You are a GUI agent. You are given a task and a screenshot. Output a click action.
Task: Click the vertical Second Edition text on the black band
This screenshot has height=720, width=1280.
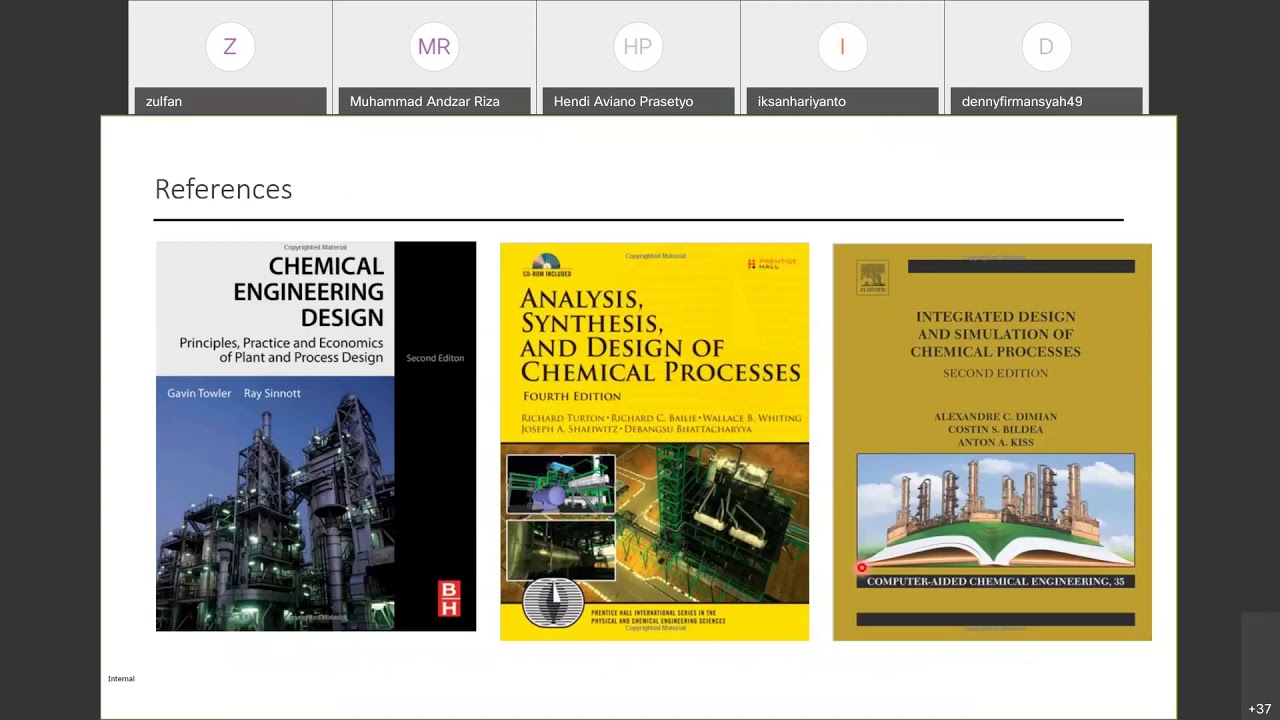pyautogui.click(x=435, y=358)
